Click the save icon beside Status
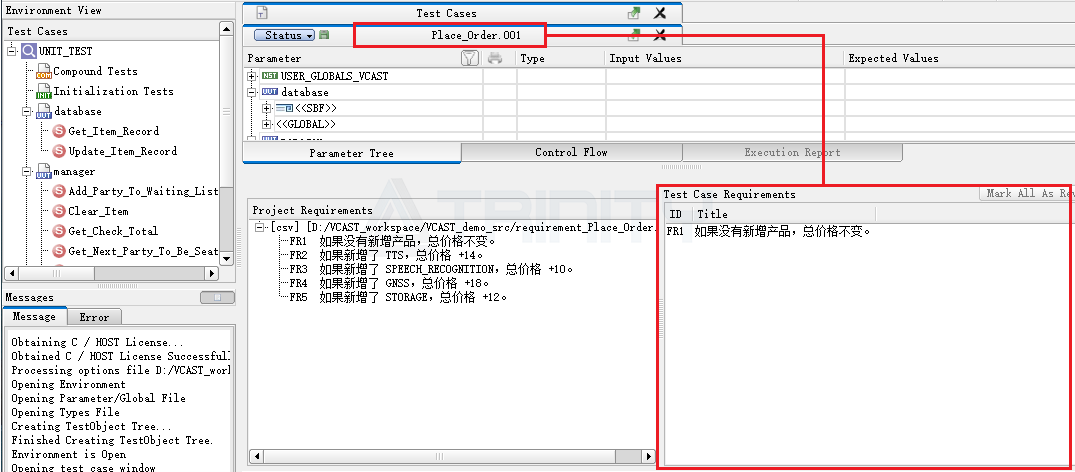This screenshot has width=1075, height=472. [324, 35]
